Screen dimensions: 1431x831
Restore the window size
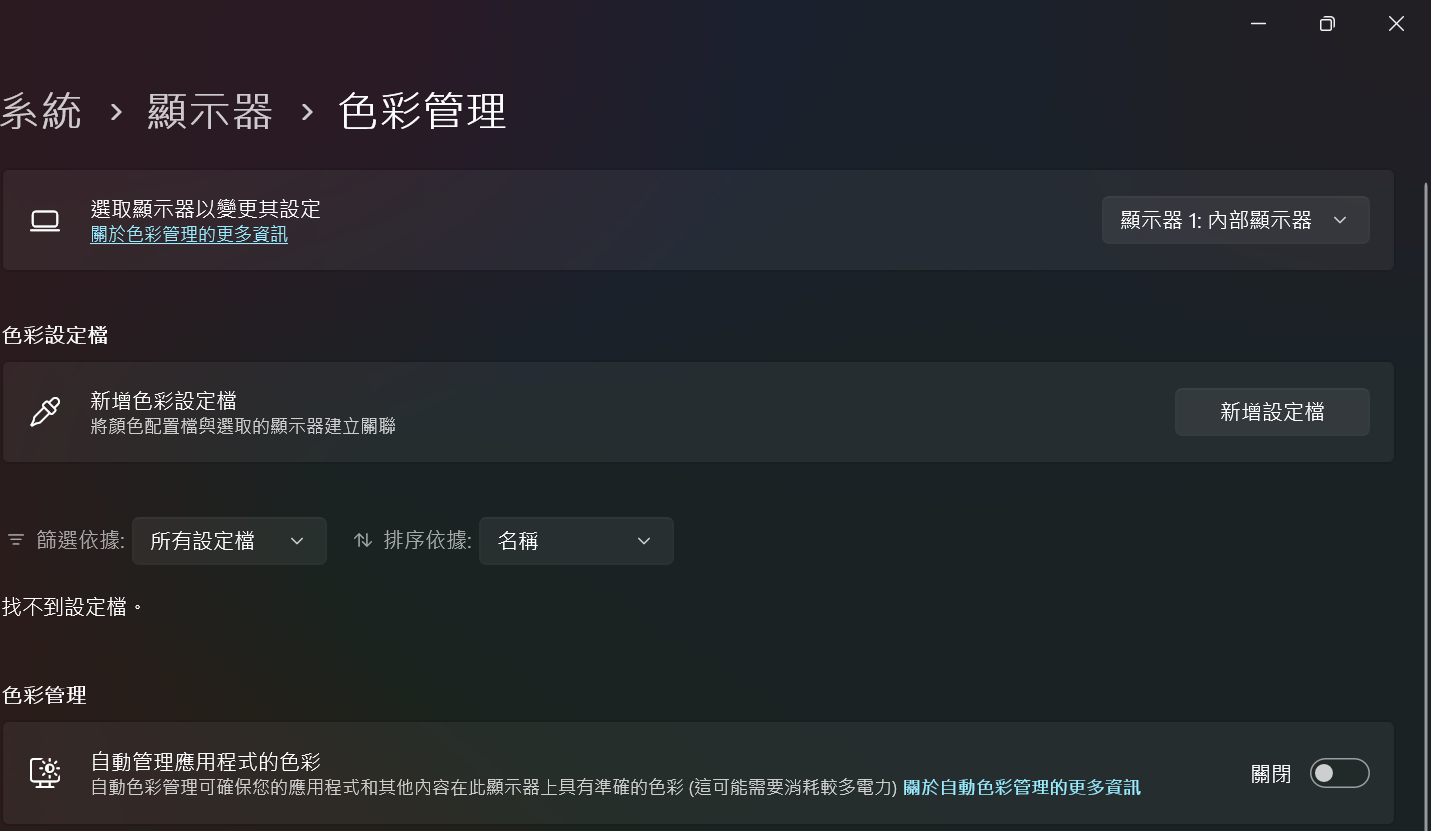pos(1327,24)
